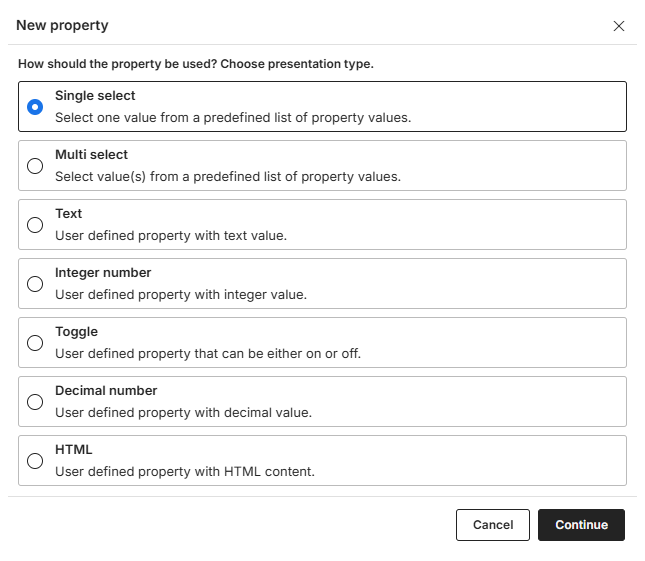
Task: Choose the Integer number radio button
Action: 35,284
